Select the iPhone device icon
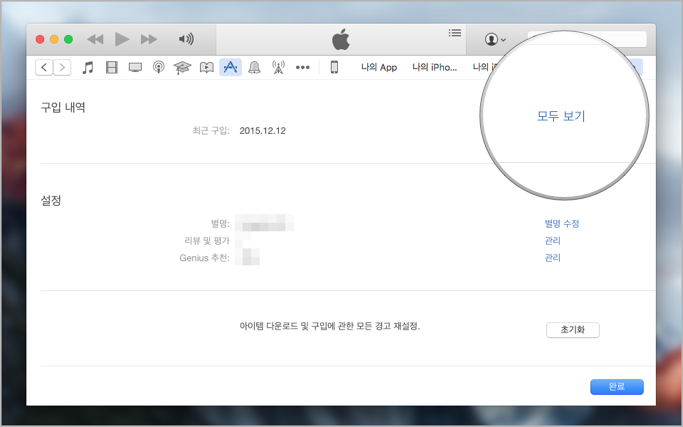The width and height of the screenshot is (683, 427). pos(334,67)
